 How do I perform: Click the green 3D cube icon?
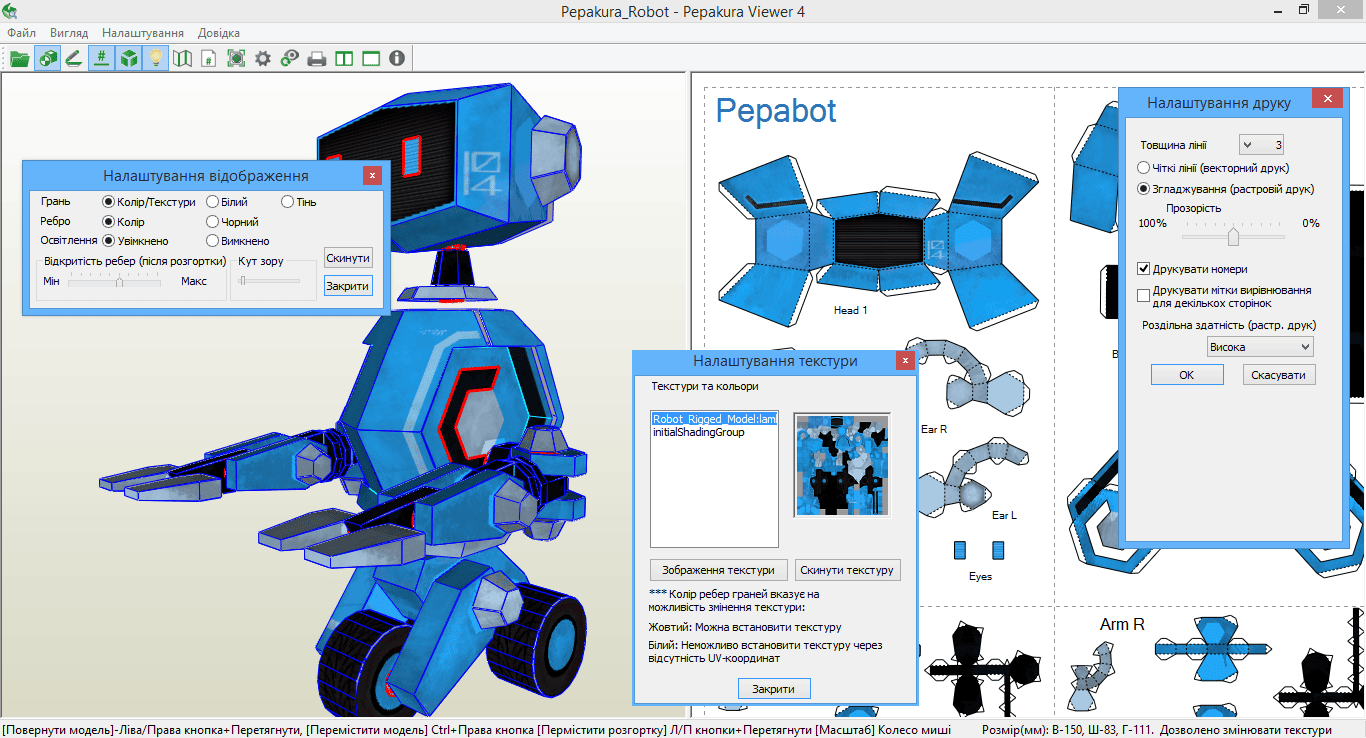[x=128, y=58]
